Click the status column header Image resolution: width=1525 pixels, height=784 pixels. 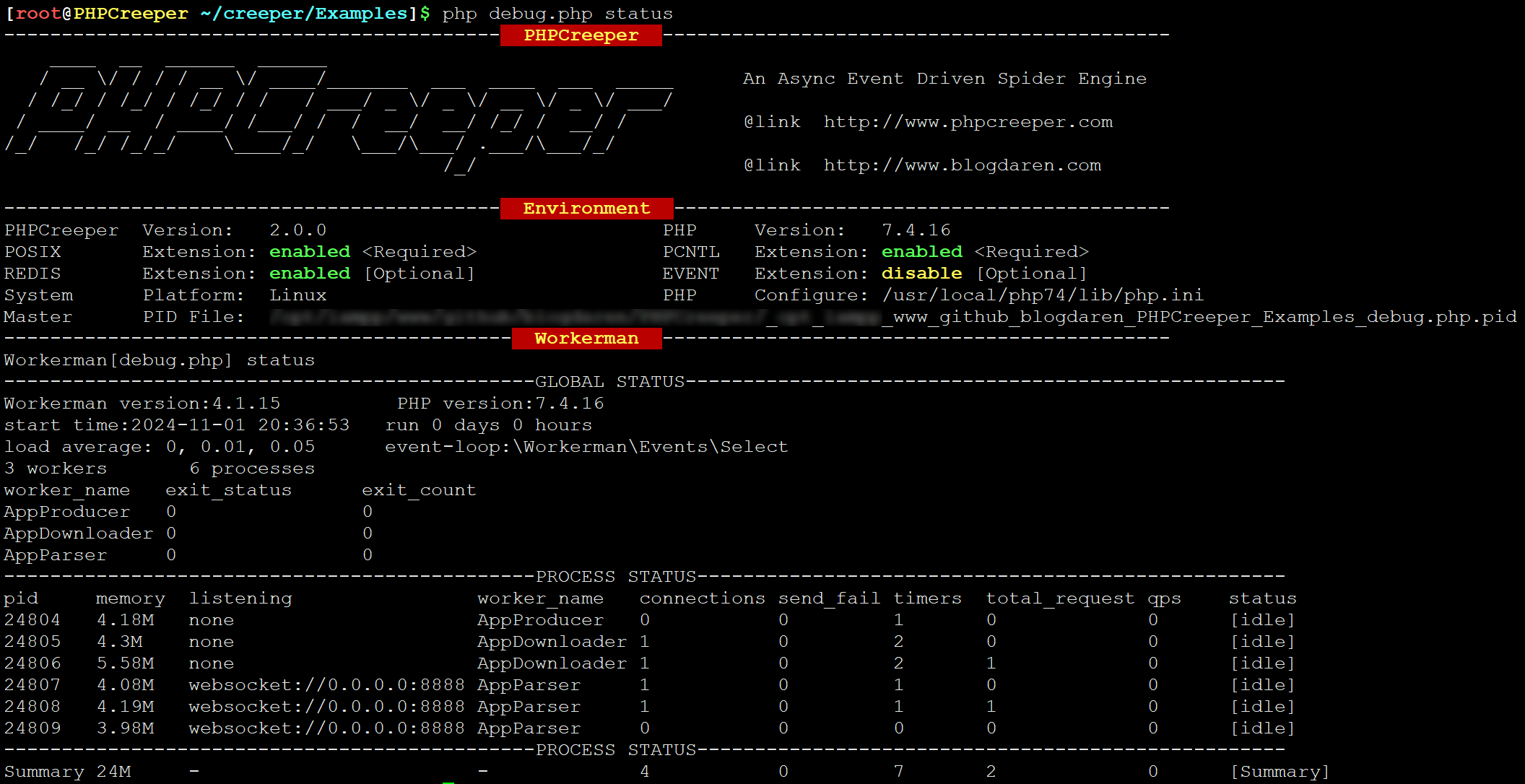1263,598
